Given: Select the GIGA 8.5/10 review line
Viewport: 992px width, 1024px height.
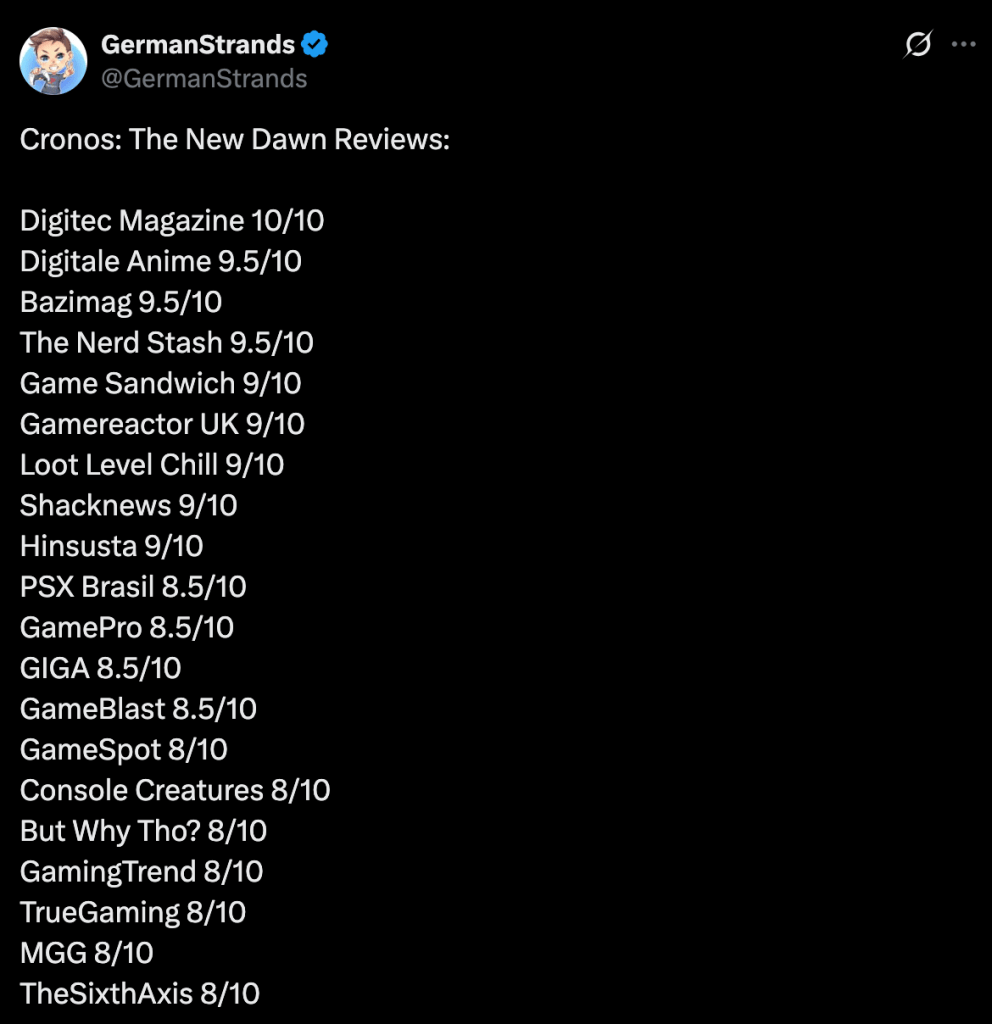Looking at the screenshot, I should point(101,668).
